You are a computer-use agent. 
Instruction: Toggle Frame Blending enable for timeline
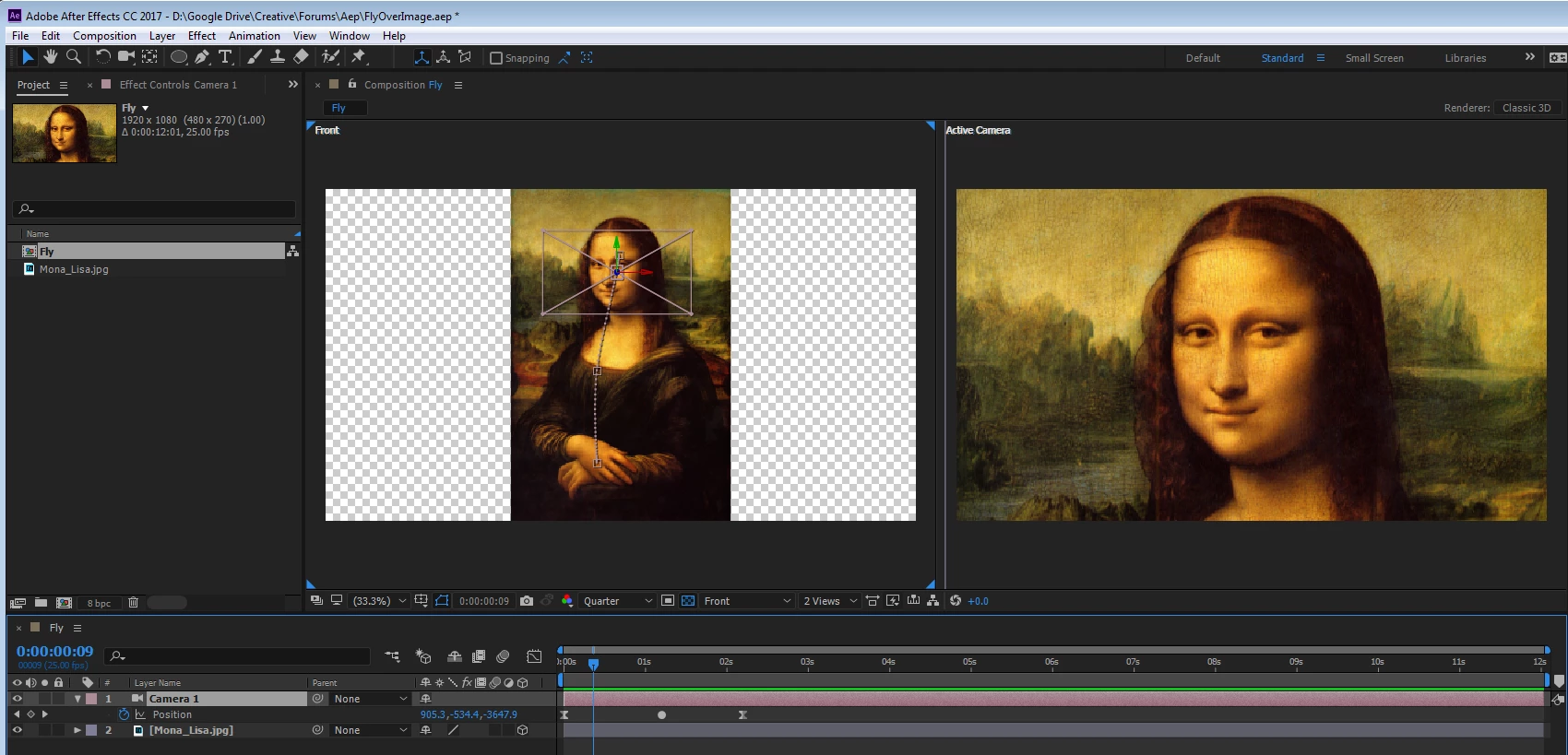coord(479,656)
